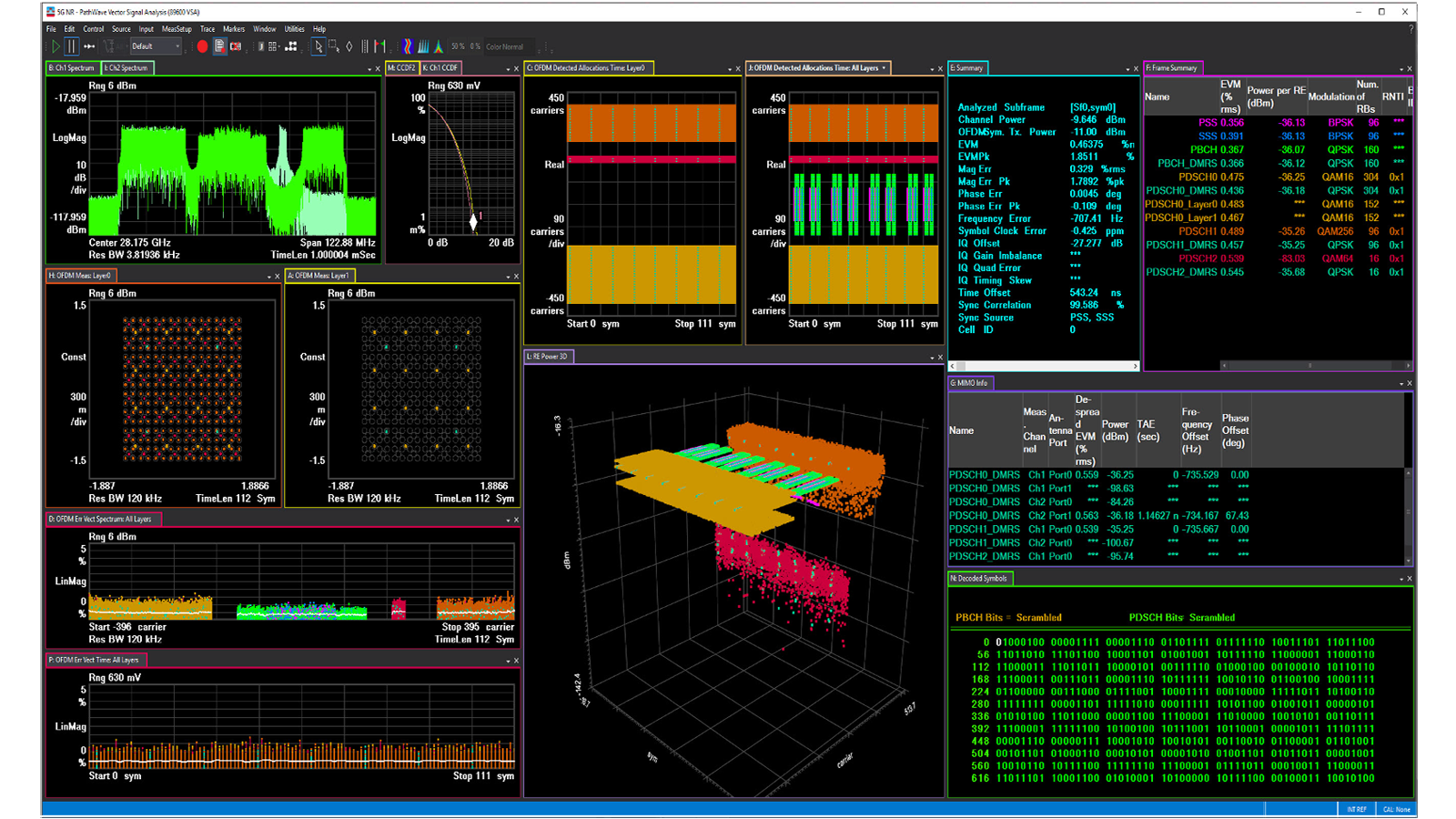Select the arrow pointer tool

tap(318, 46)
